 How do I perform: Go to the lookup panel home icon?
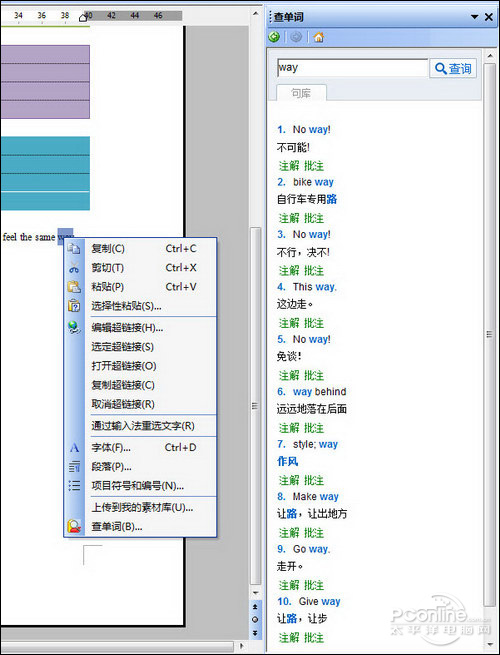coord(318,37)
